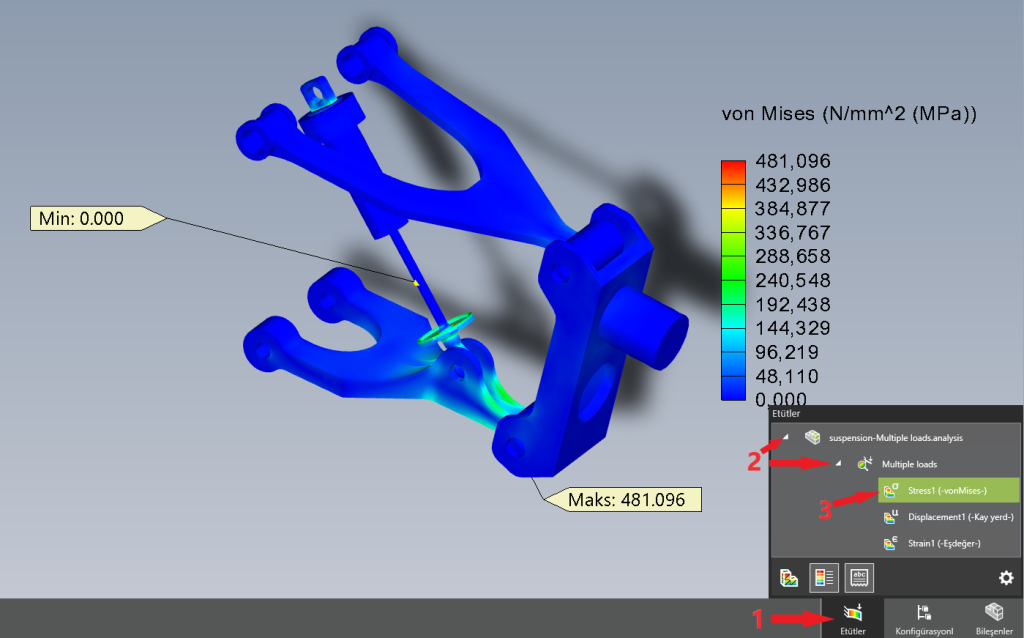Open the Displacement1 result plot
This screenshot has width=1024, height=638.
pos(960,517)
